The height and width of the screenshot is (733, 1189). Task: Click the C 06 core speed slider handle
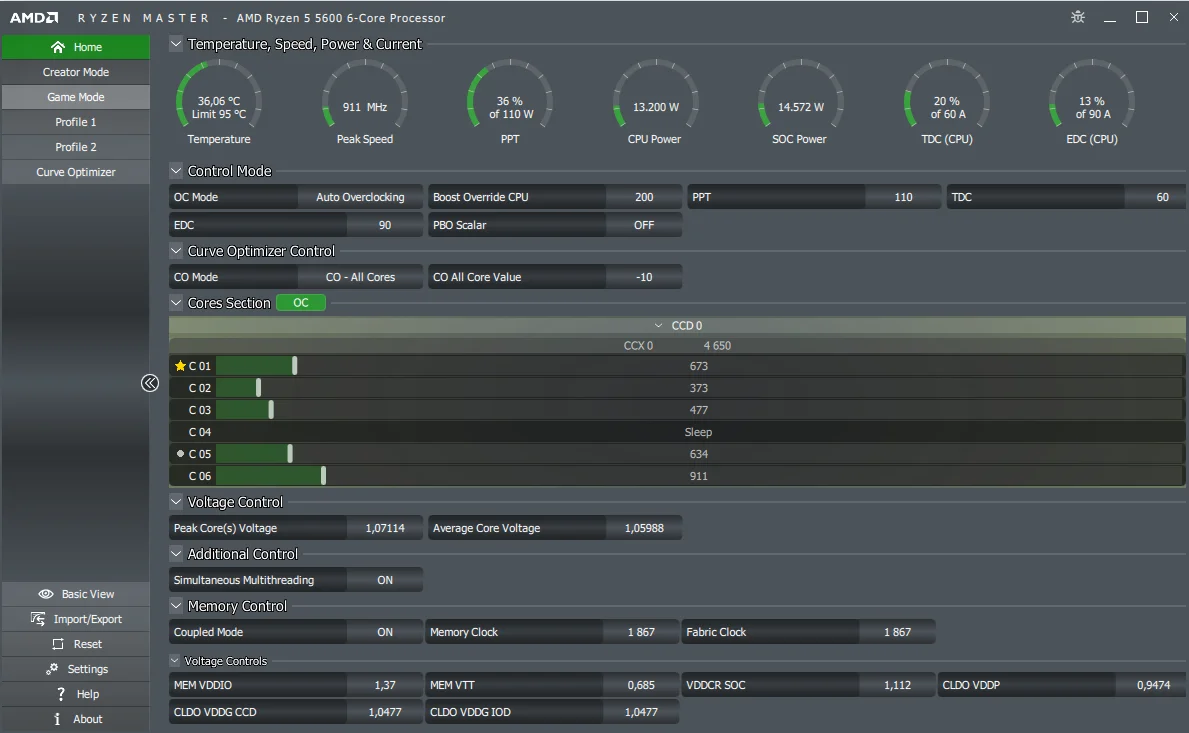point(323,475)
